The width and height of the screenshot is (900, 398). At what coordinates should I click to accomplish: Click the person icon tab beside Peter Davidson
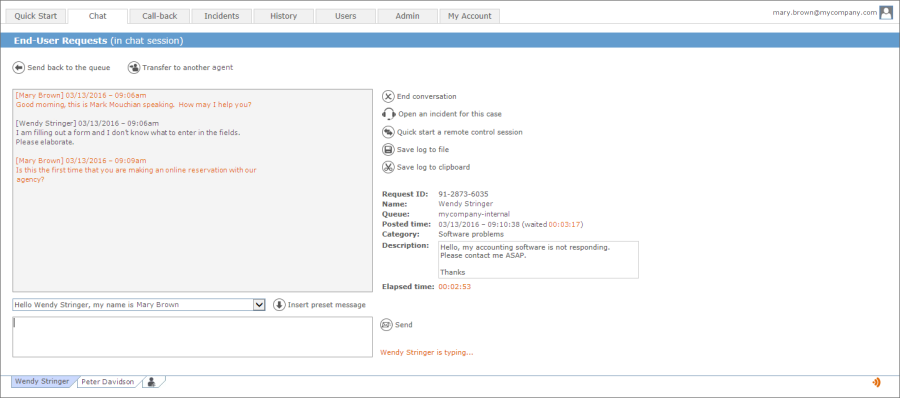[x=152, y=381]
